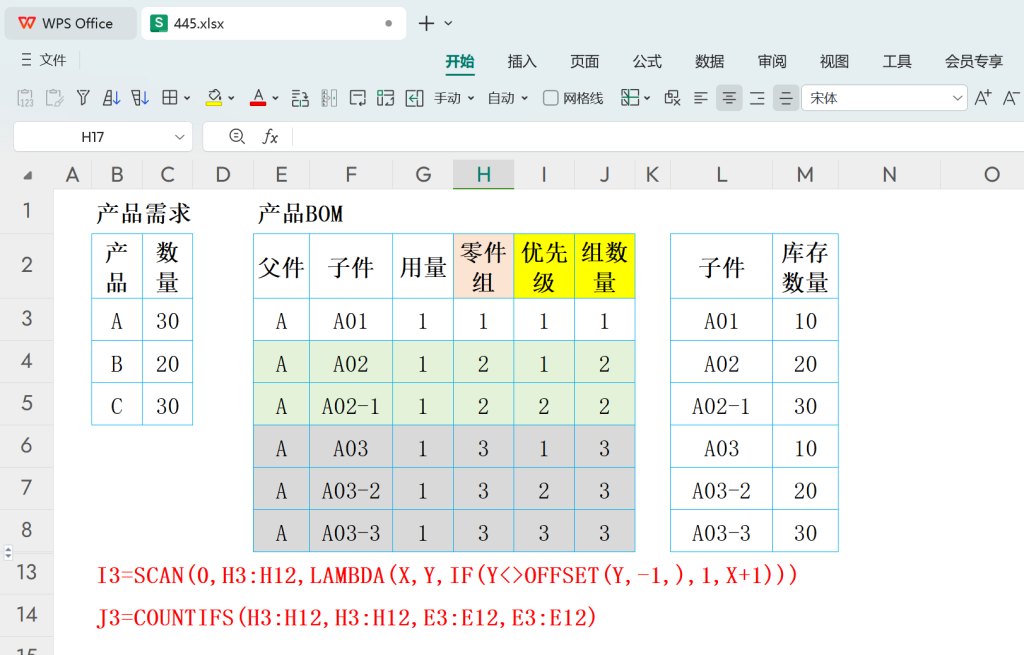
Task: Expand the Name Box H17 dropdown
Action: coord(180,137)
